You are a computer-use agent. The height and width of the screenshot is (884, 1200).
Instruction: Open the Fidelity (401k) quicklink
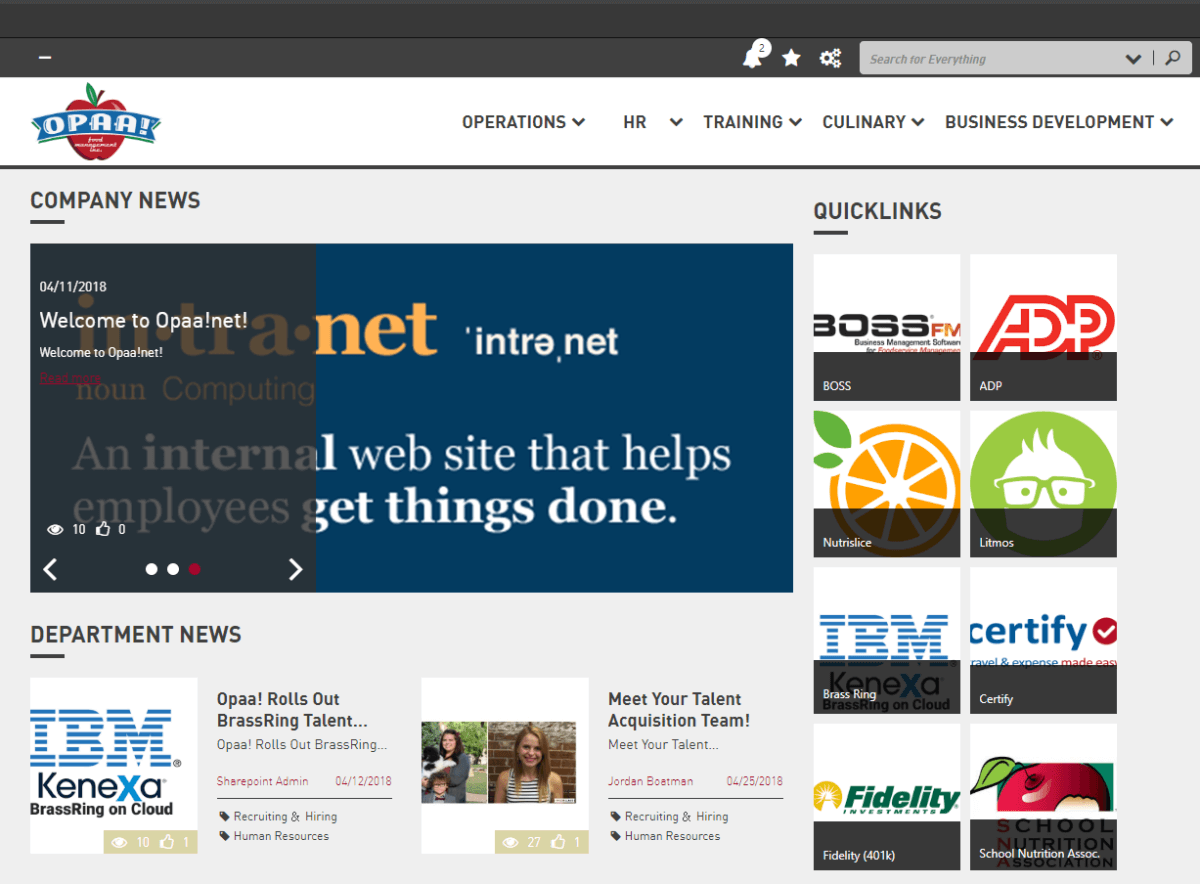(x=886, y=797)
